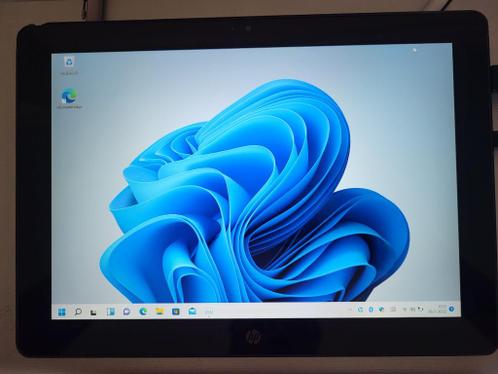Open the touch keyboard tray icon
The width and height of the screenshot is (498, 374).
tap(393, 309)
